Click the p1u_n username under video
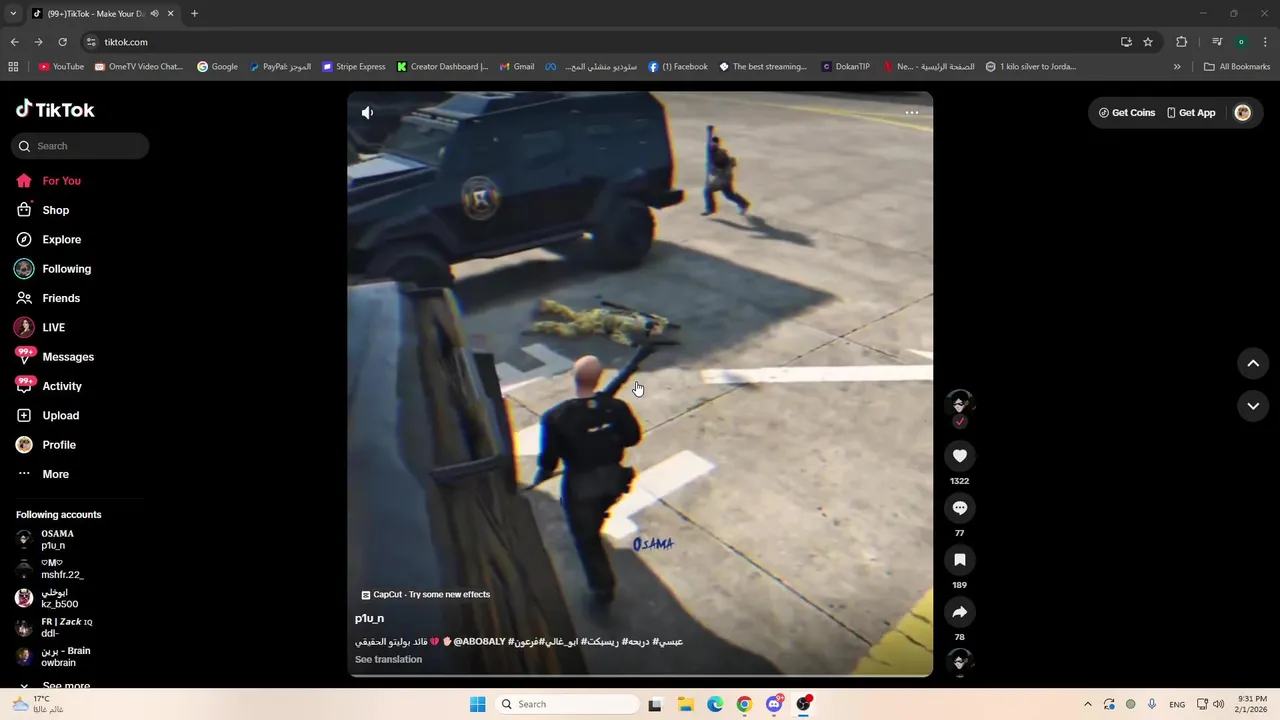The height and width of the screenshot is (720, 1280). (x=369, y=618)
